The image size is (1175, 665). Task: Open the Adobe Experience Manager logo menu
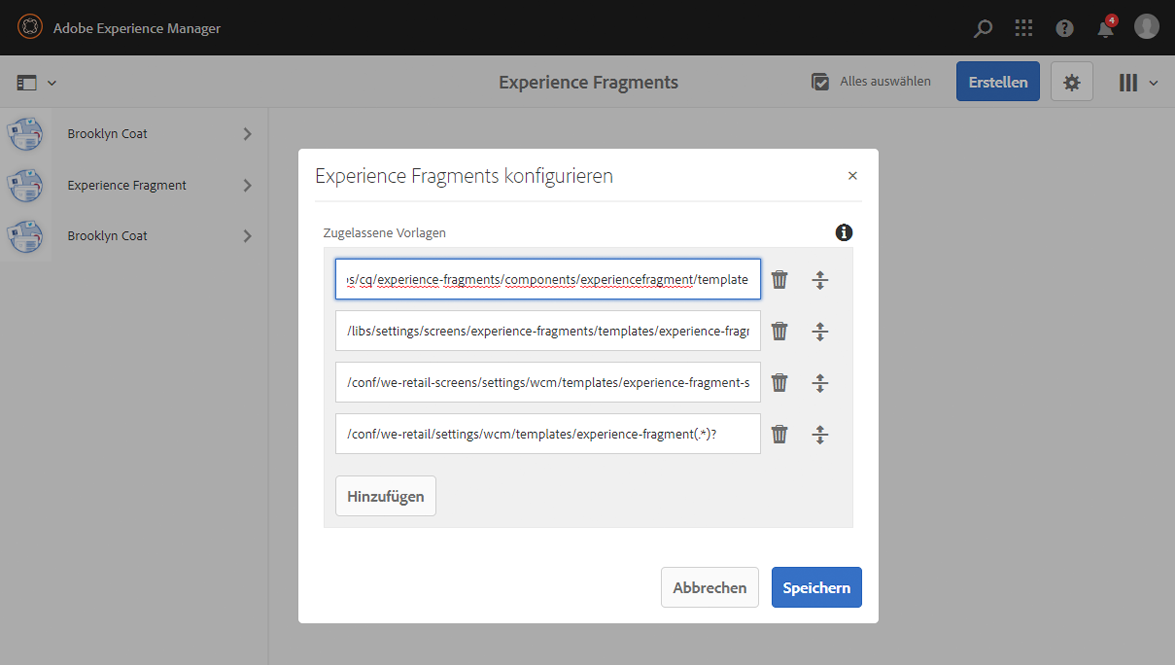coord(30,28)
